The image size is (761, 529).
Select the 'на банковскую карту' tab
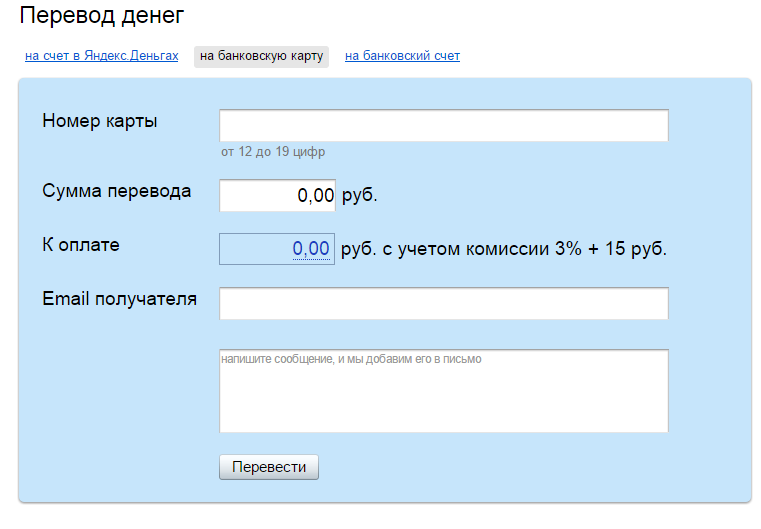[261, 56]
